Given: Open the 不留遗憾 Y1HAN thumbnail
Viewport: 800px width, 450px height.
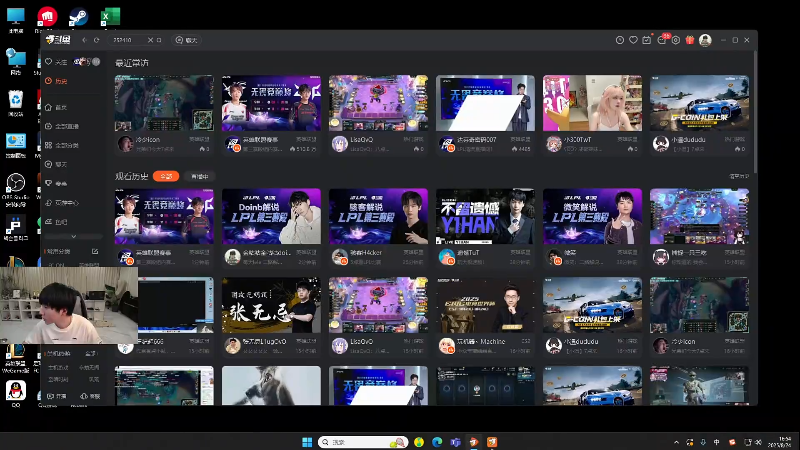Looking at the screenshot, I should pyautogui.click(x=485, y=216).
